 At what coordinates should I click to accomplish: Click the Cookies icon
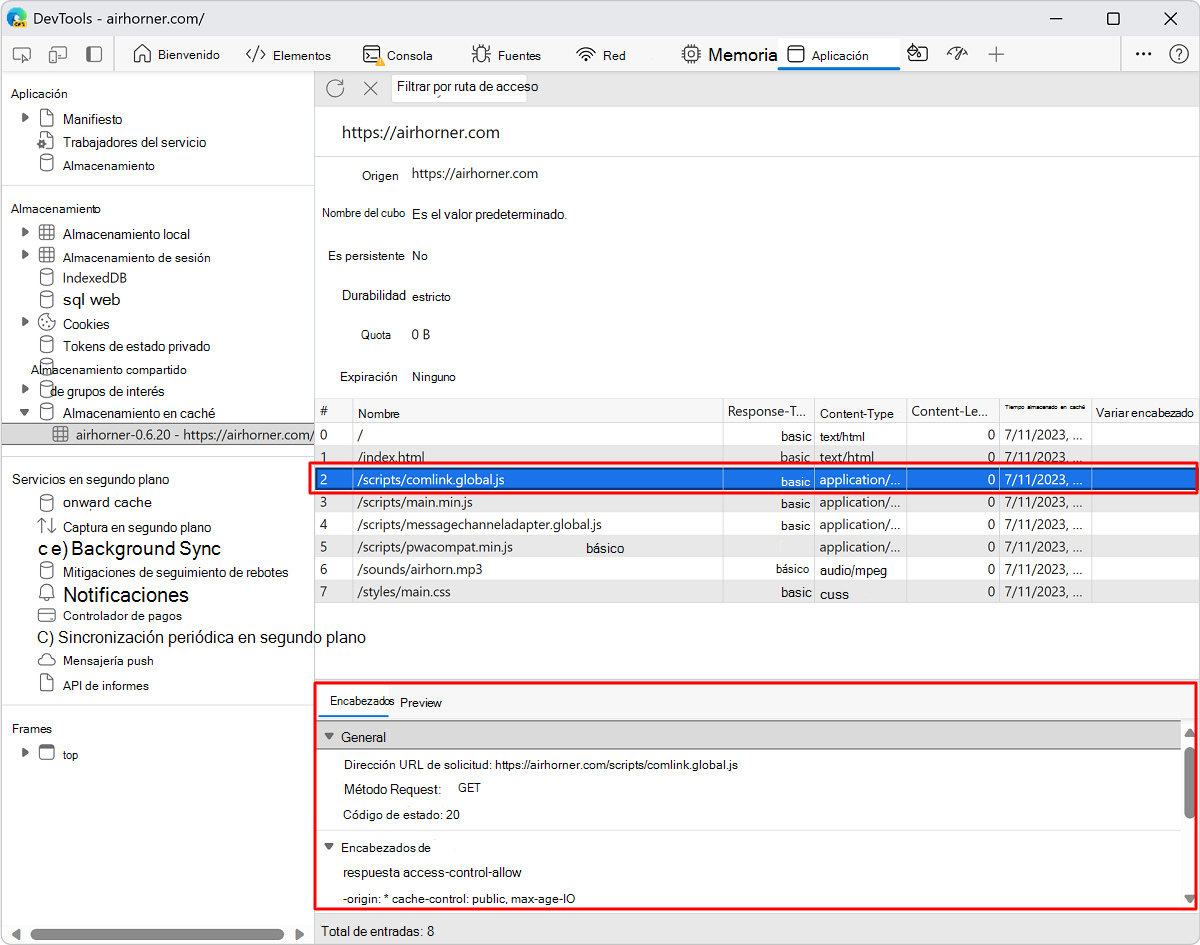tap(46, 322)
